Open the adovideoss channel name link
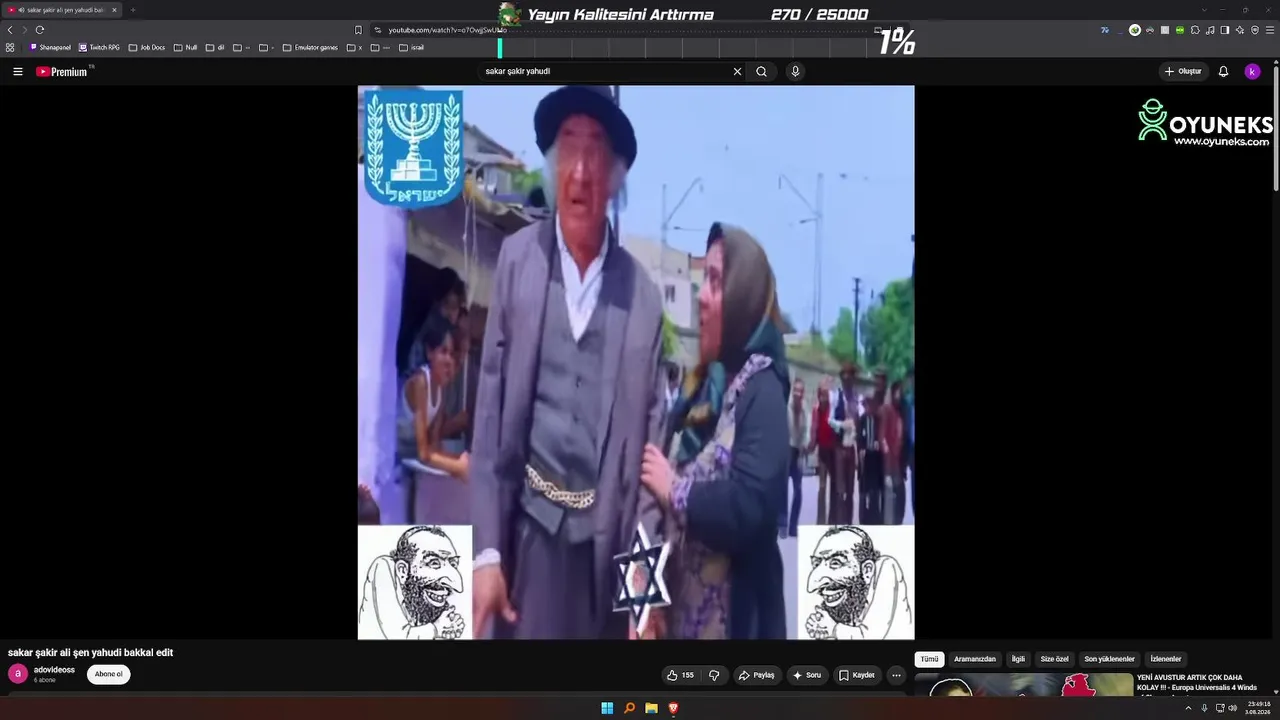The height and width of the screenshot is (720, 1280). [x=54, y=670]
